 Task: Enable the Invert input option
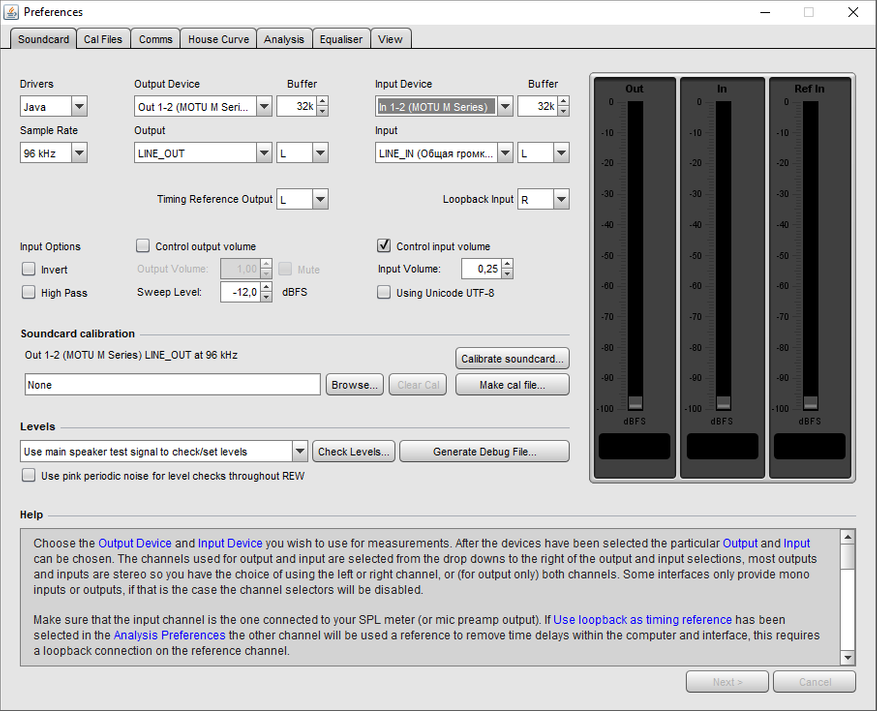[x=29, y=269]
